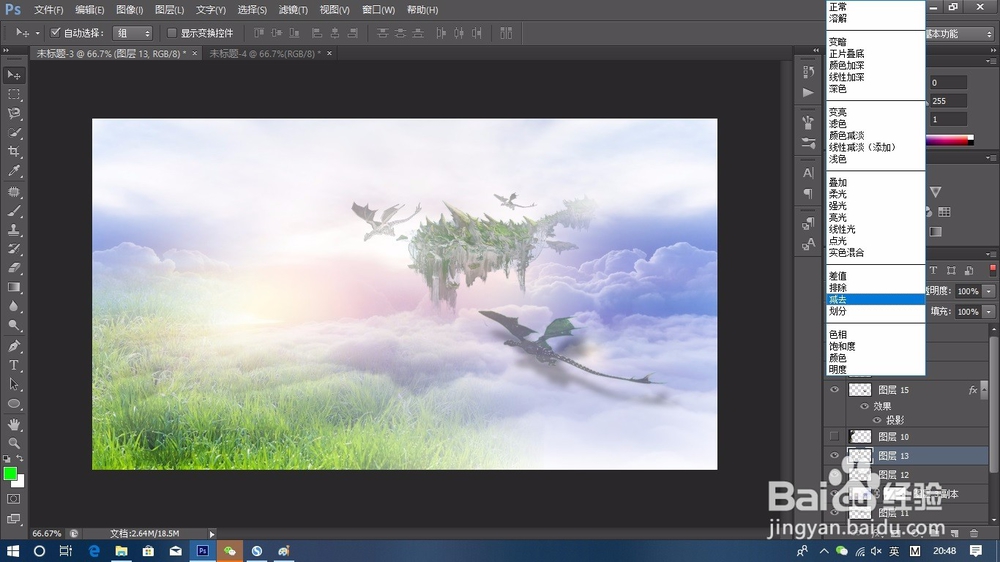Click the 255 value input field
Viewport: 1000px width, 562px height.
coord(947,101)
